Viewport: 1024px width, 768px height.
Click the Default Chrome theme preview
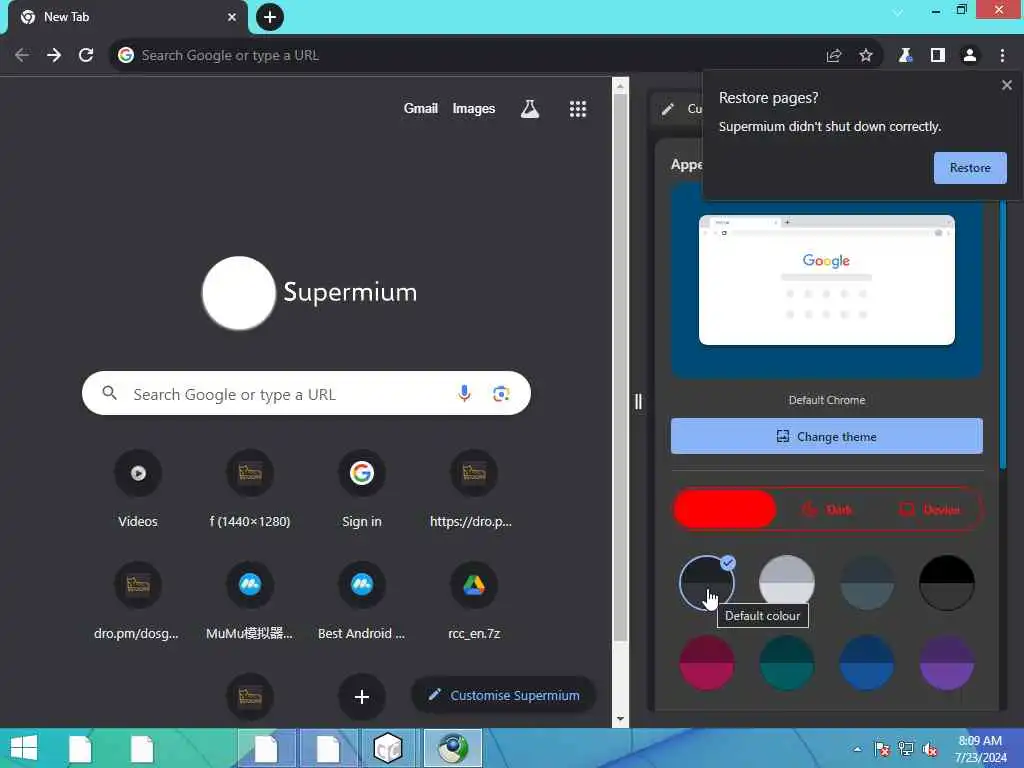coord(826,280)
